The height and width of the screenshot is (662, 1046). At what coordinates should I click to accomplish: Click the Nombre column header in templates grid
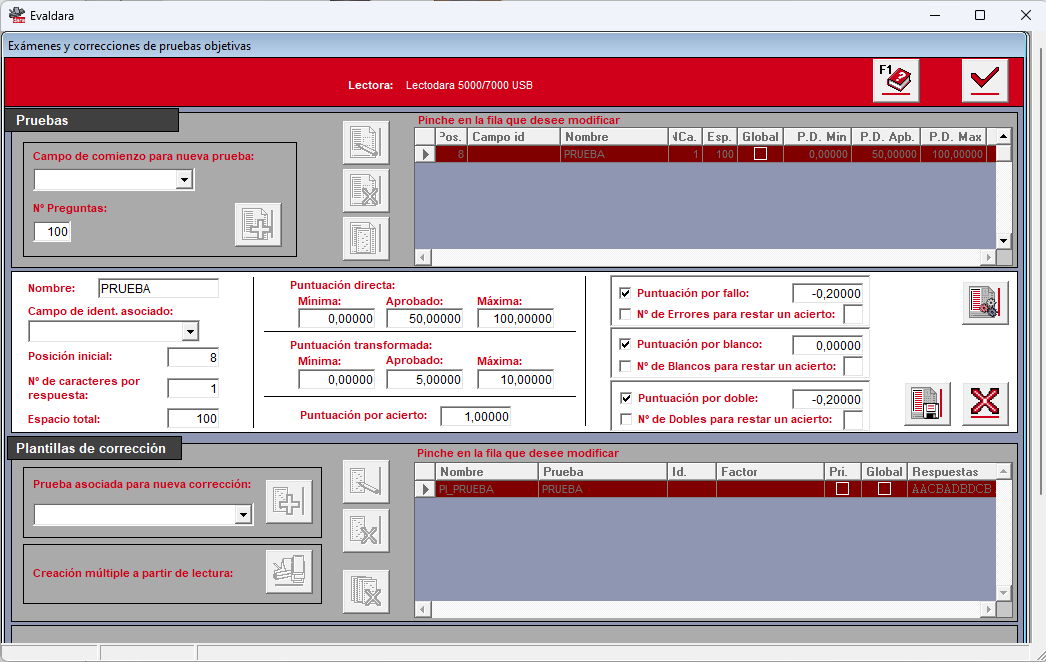(x=486, y=472)
